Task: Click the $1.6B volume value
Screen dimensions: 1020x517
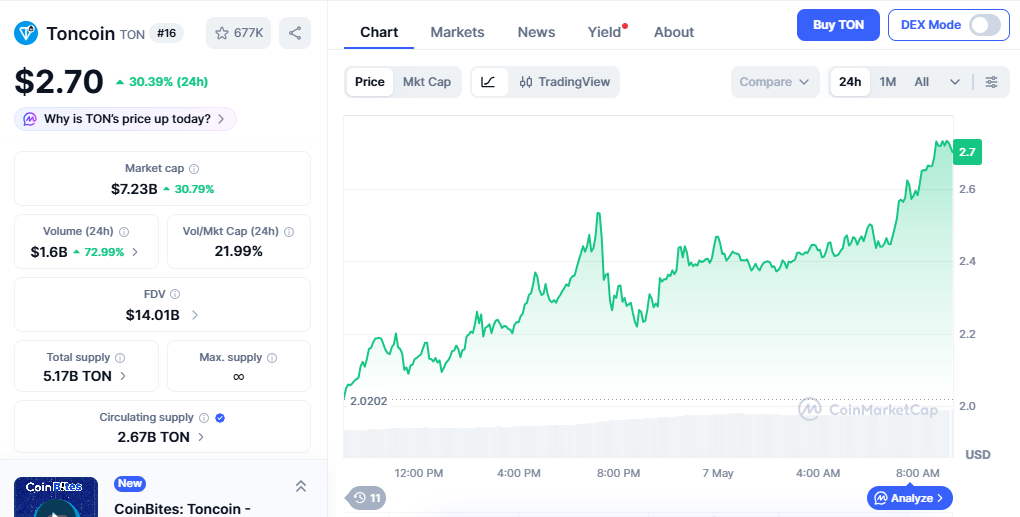Action: coord(49,252)
